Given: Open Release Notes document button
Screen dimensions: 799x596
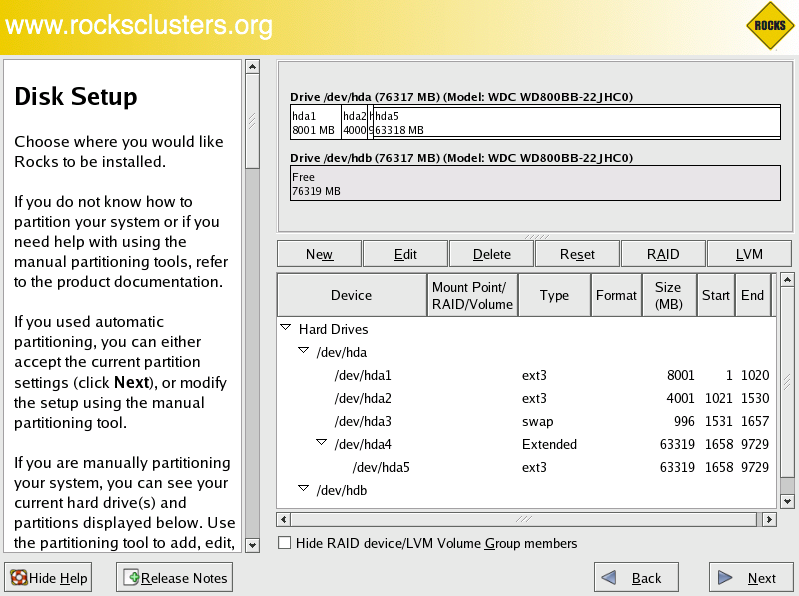Looking at the screenshot, I should [175, 577].
